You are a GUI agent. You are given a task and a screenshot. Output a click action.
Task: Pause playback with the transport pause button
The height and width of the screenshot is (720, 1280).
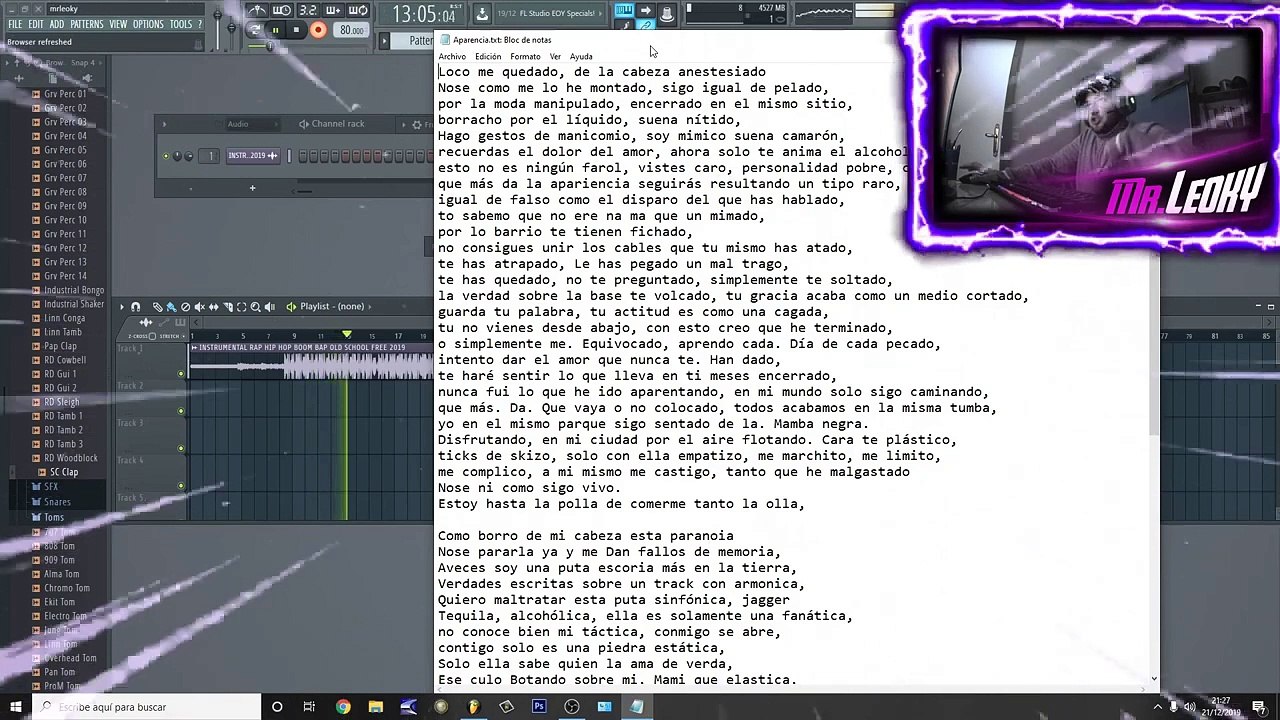[276, 30]
